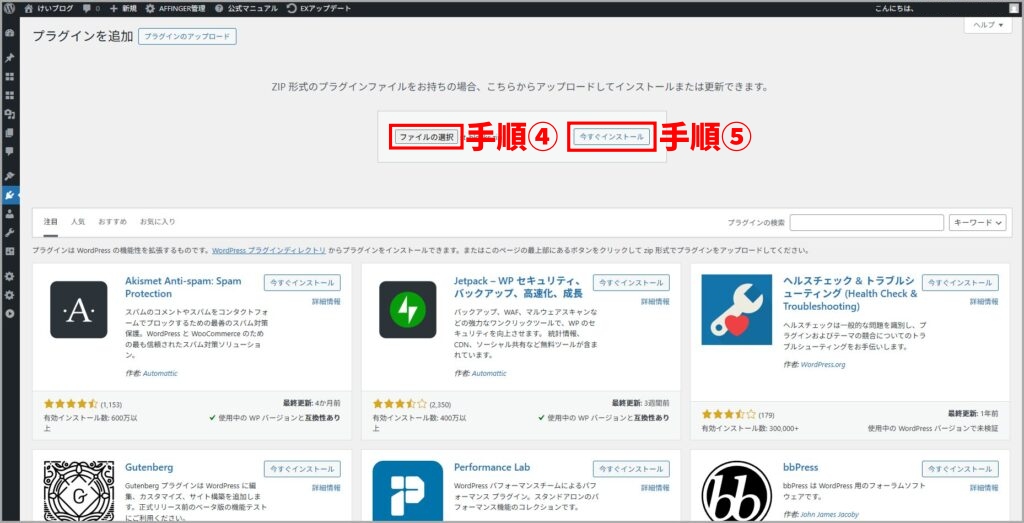Install the Gutenberg plugin now
Image resolution: width=1024 pixels, height=523 pixels.
pyautogui.click(x=302, y=468)
